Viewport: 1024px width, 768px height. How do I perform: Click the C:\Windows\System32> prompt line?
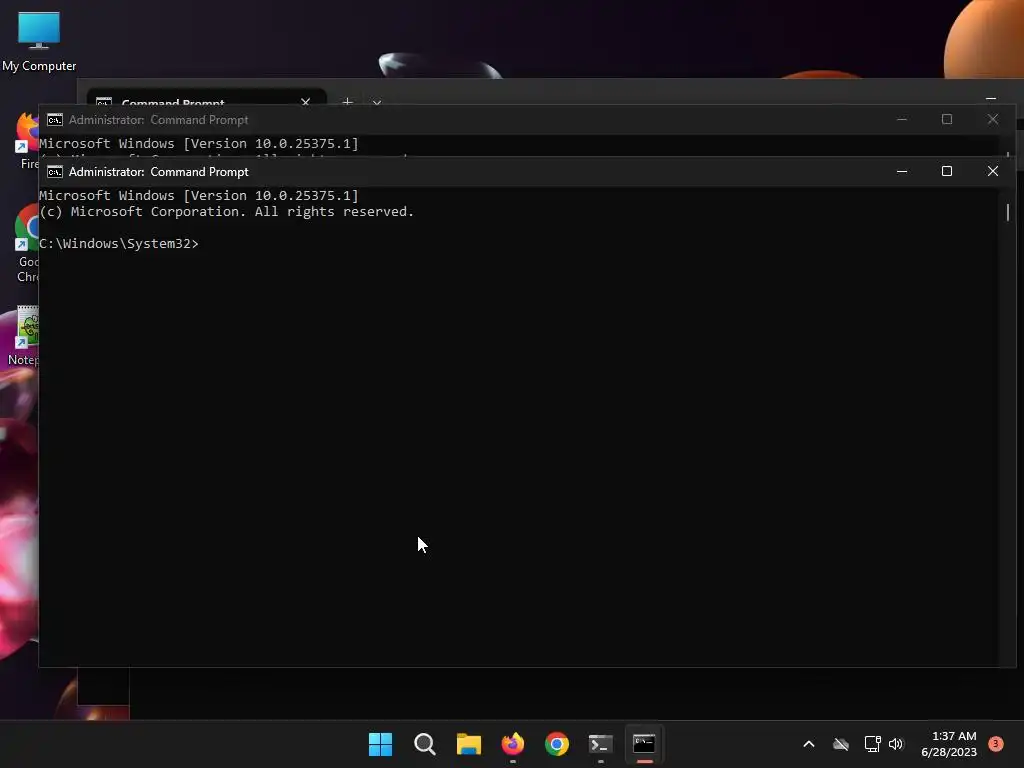[x=119, y=244]
